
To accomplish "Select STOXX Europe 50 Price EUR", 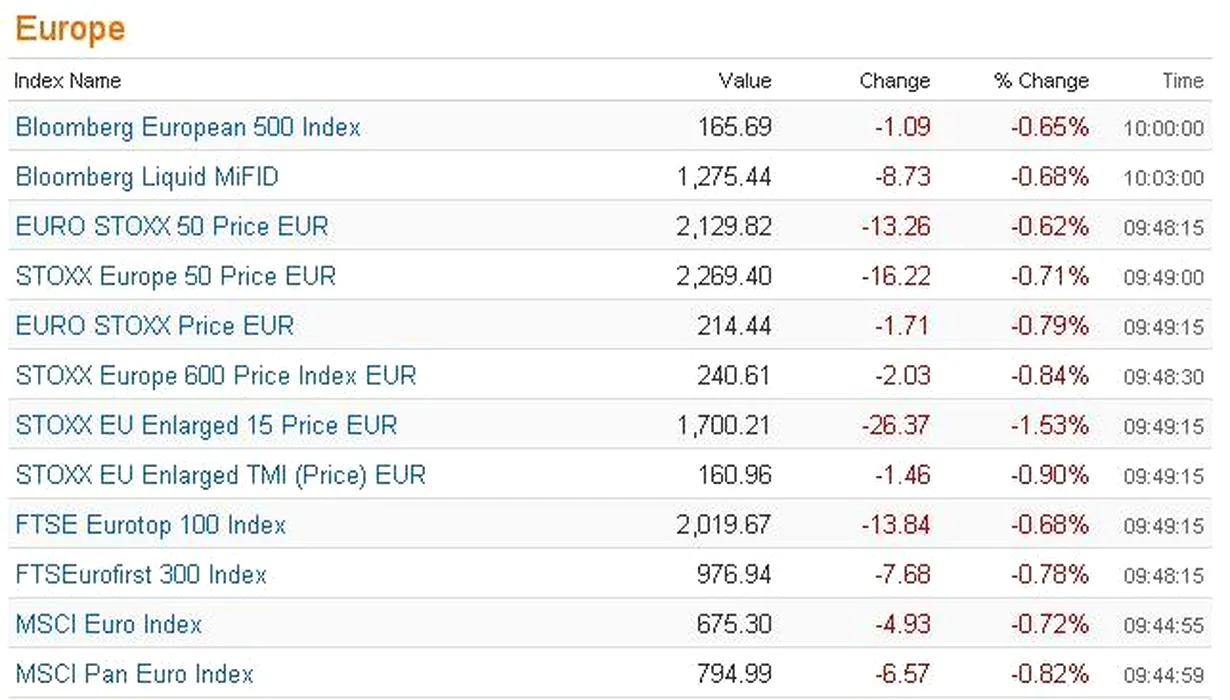I will 176,276.
